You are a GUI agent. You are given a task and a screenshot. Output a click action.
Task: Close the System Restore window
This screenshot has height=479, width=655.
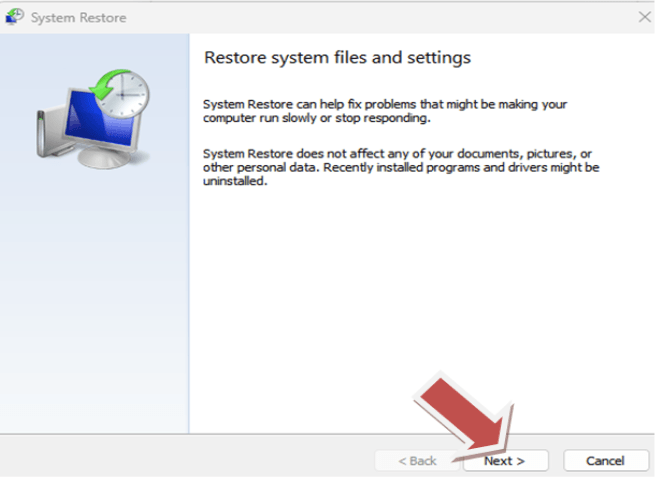645,17
